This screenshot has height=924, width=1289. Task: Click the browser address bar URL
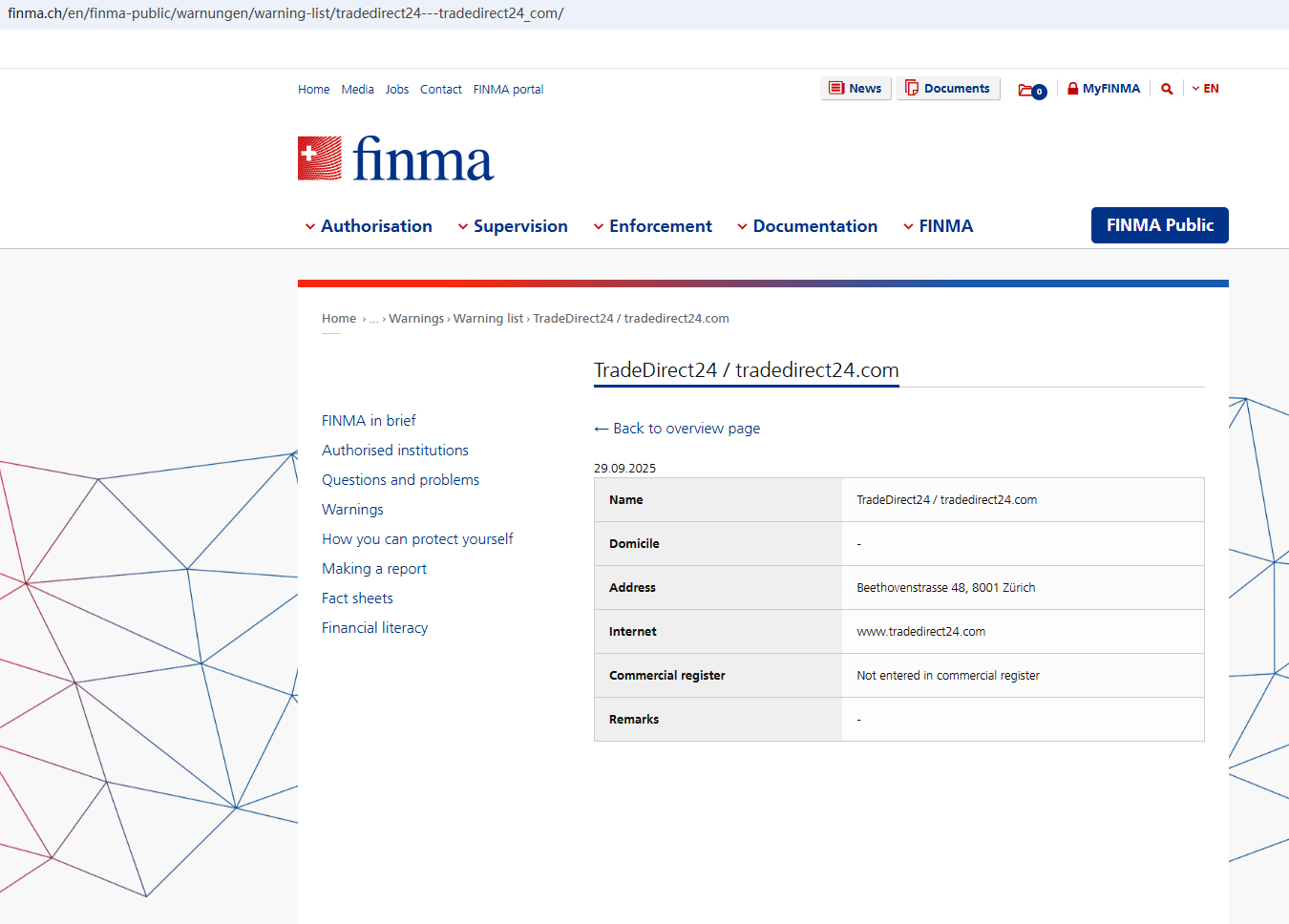coord(285,13)
